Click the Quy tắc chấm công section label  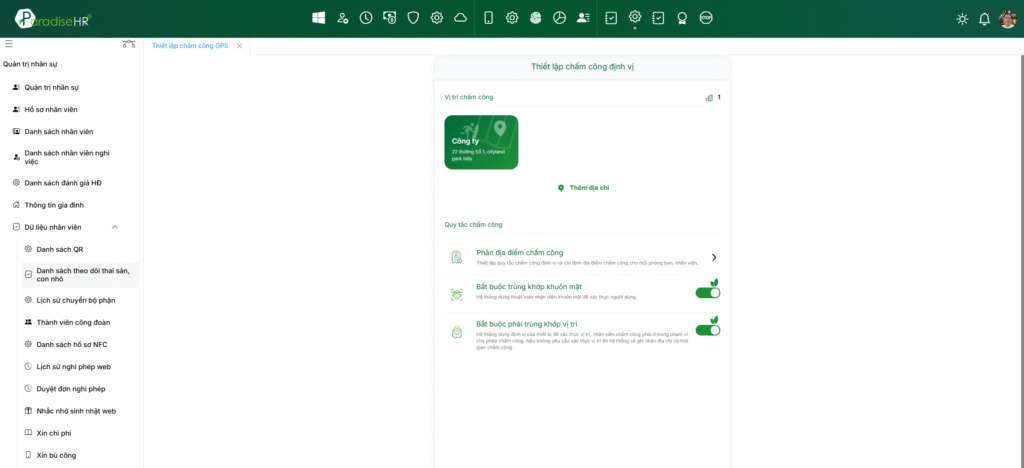click(473, 225)
